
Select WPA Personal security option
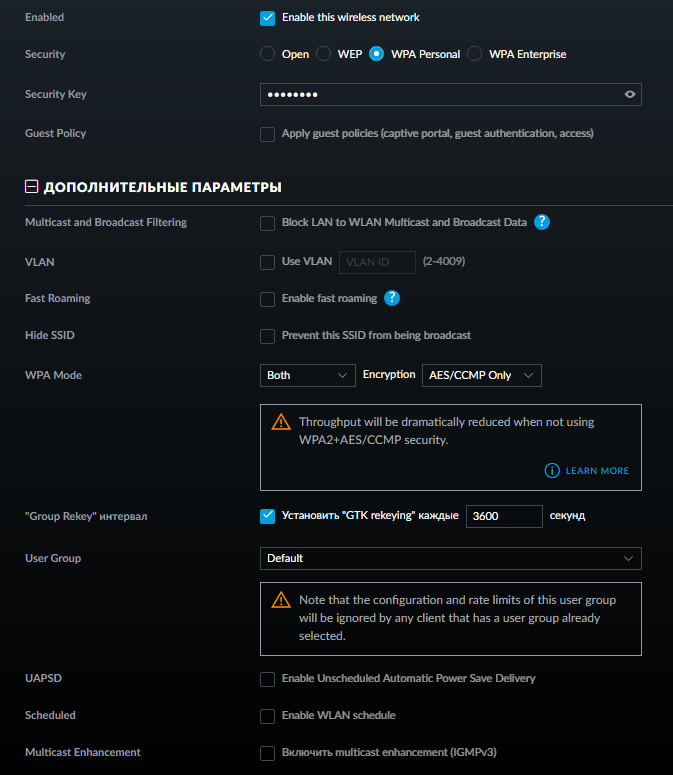tap(376, 54)
